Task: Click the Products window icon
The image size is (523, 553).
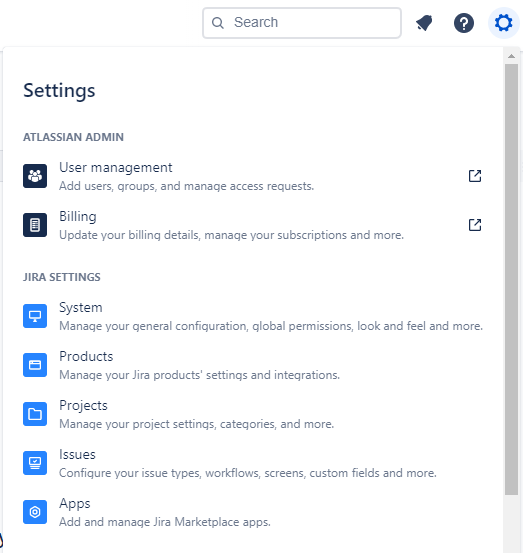Action: (35, 365)
